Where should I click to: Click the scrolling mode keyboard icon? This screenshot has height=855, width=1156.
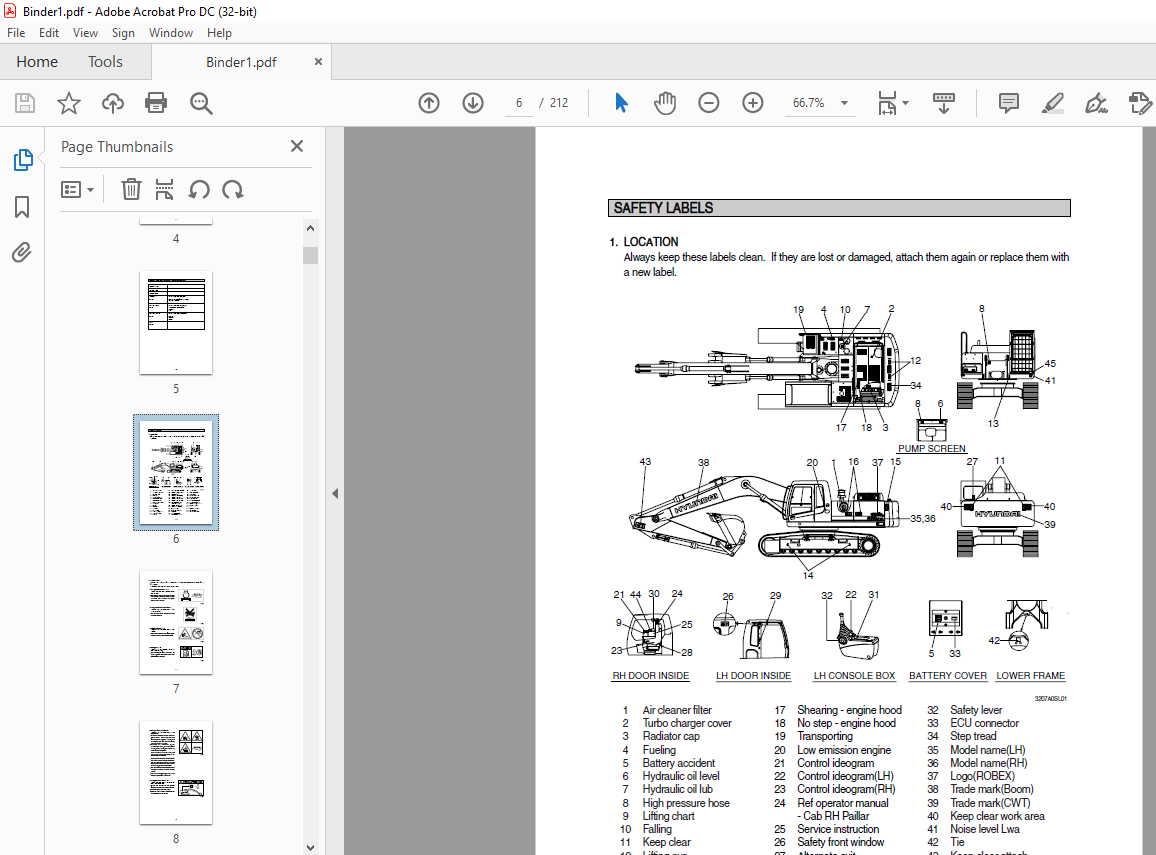tap(944, 103)
